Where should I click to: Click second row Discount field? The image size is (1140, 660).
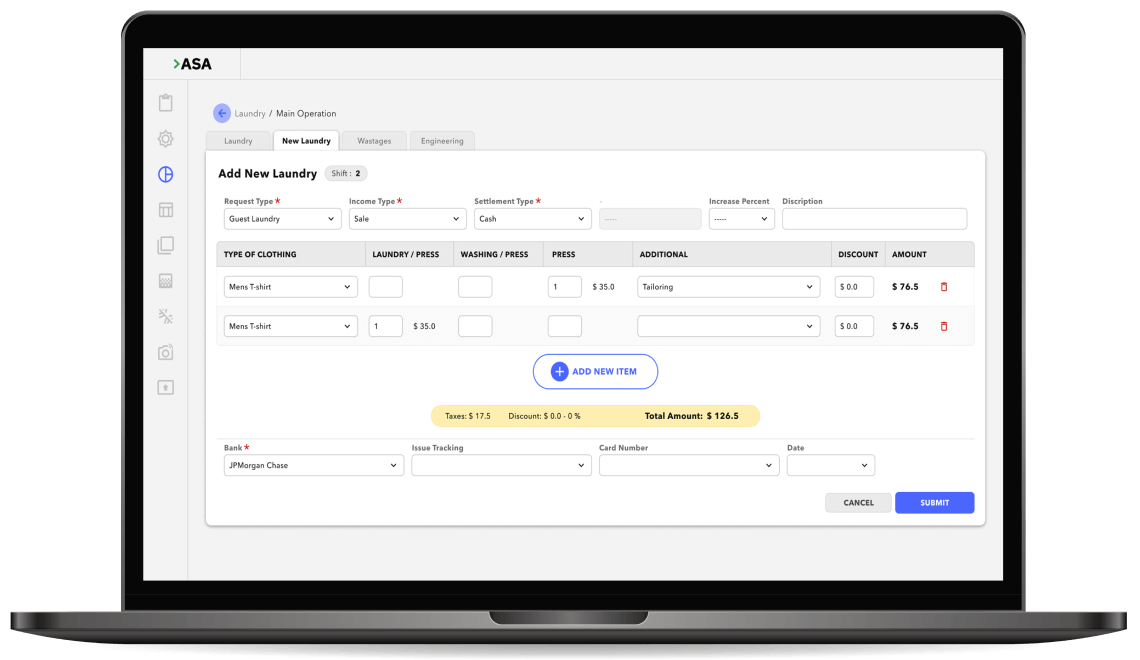[854, 326]
